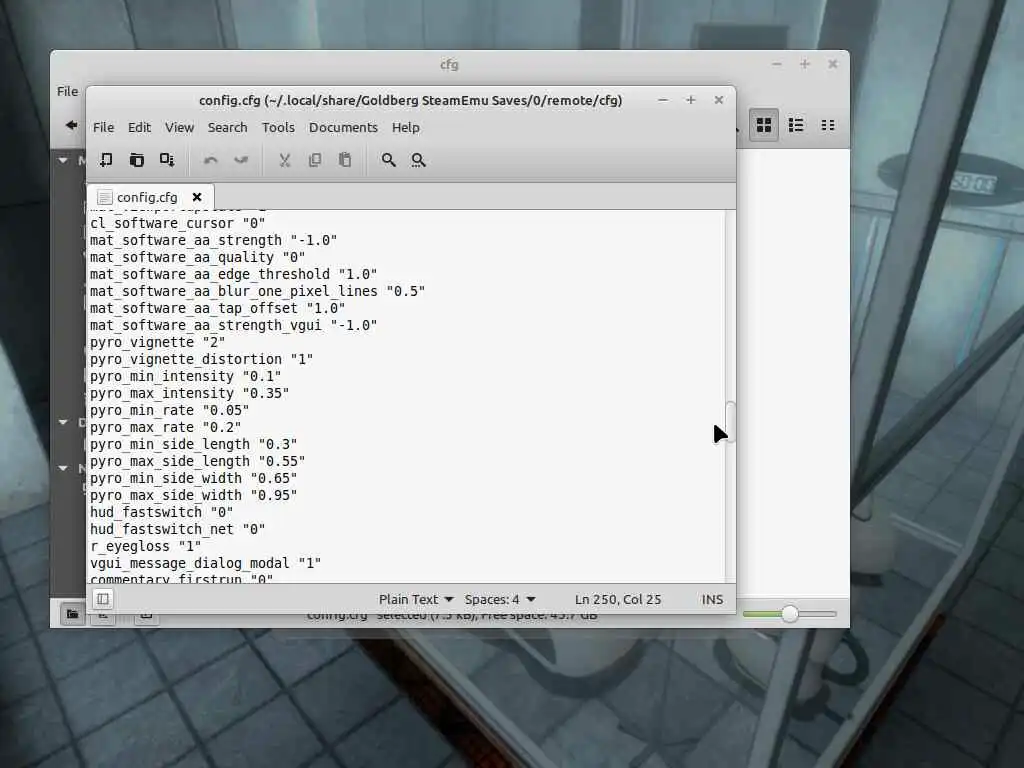Collapse the bottom sidebar section in file manager

(x=63, y=468)
